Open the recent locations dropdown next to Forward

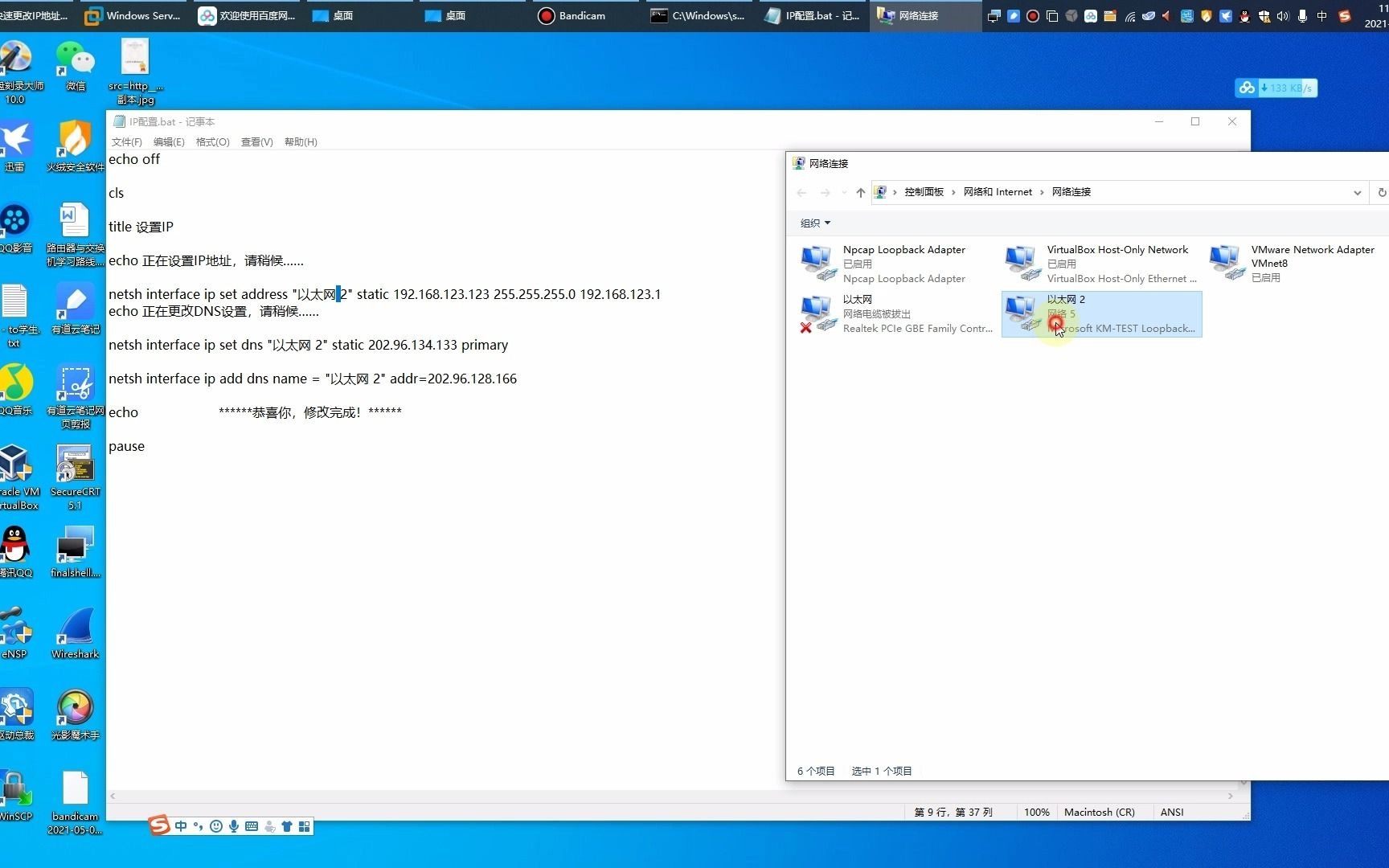(843, 193)
